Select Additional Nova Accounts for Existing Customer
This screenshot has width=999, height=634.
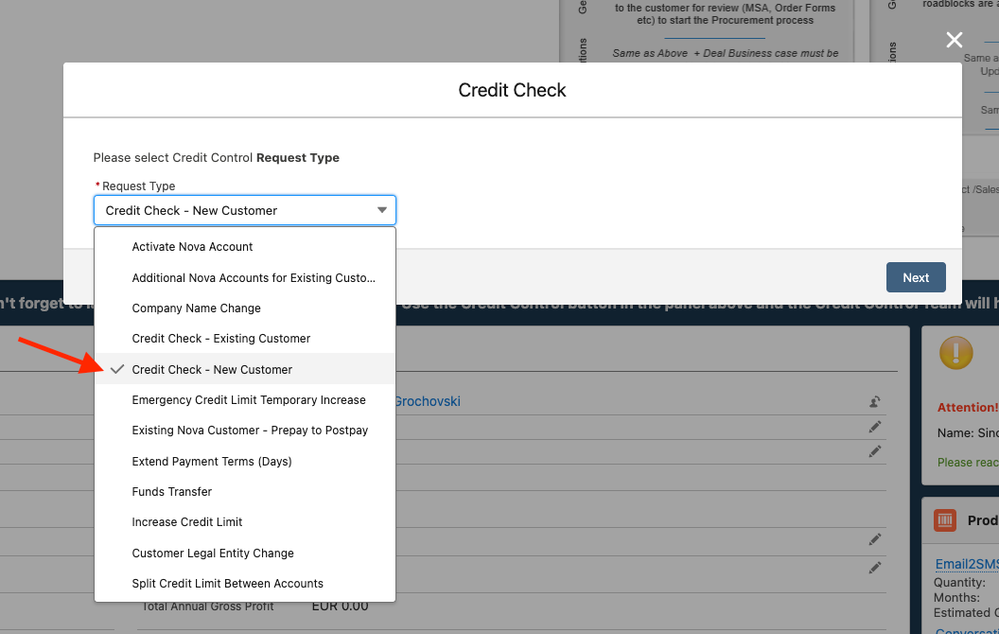tap(245, 278)
